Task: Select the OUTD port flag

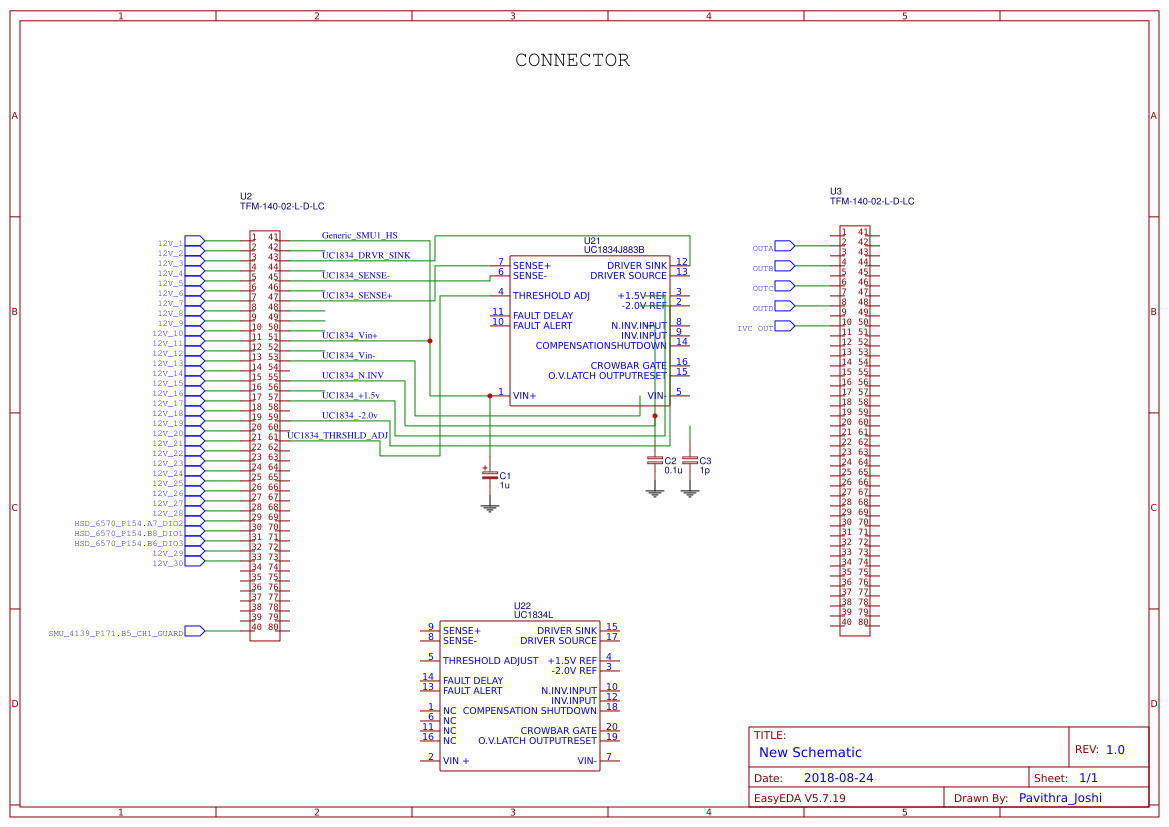Action: tap(785, 306)
